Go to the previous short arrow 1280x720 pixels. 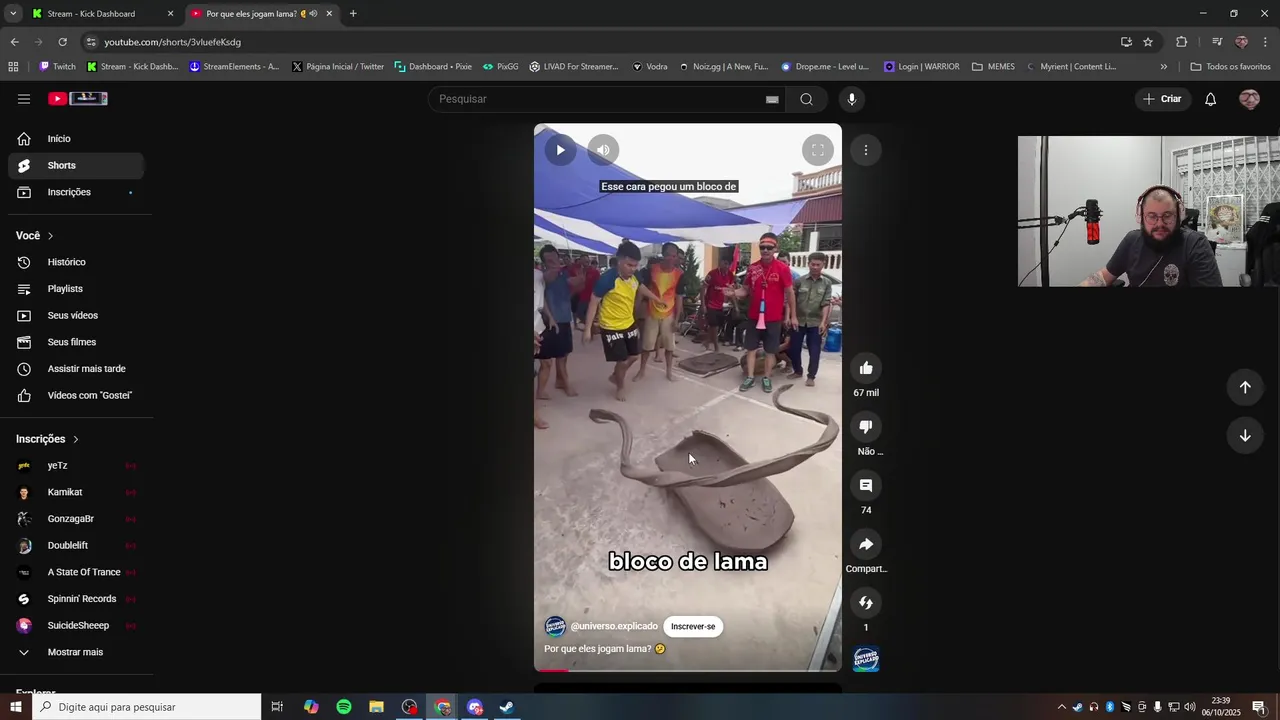point(1245,387)
